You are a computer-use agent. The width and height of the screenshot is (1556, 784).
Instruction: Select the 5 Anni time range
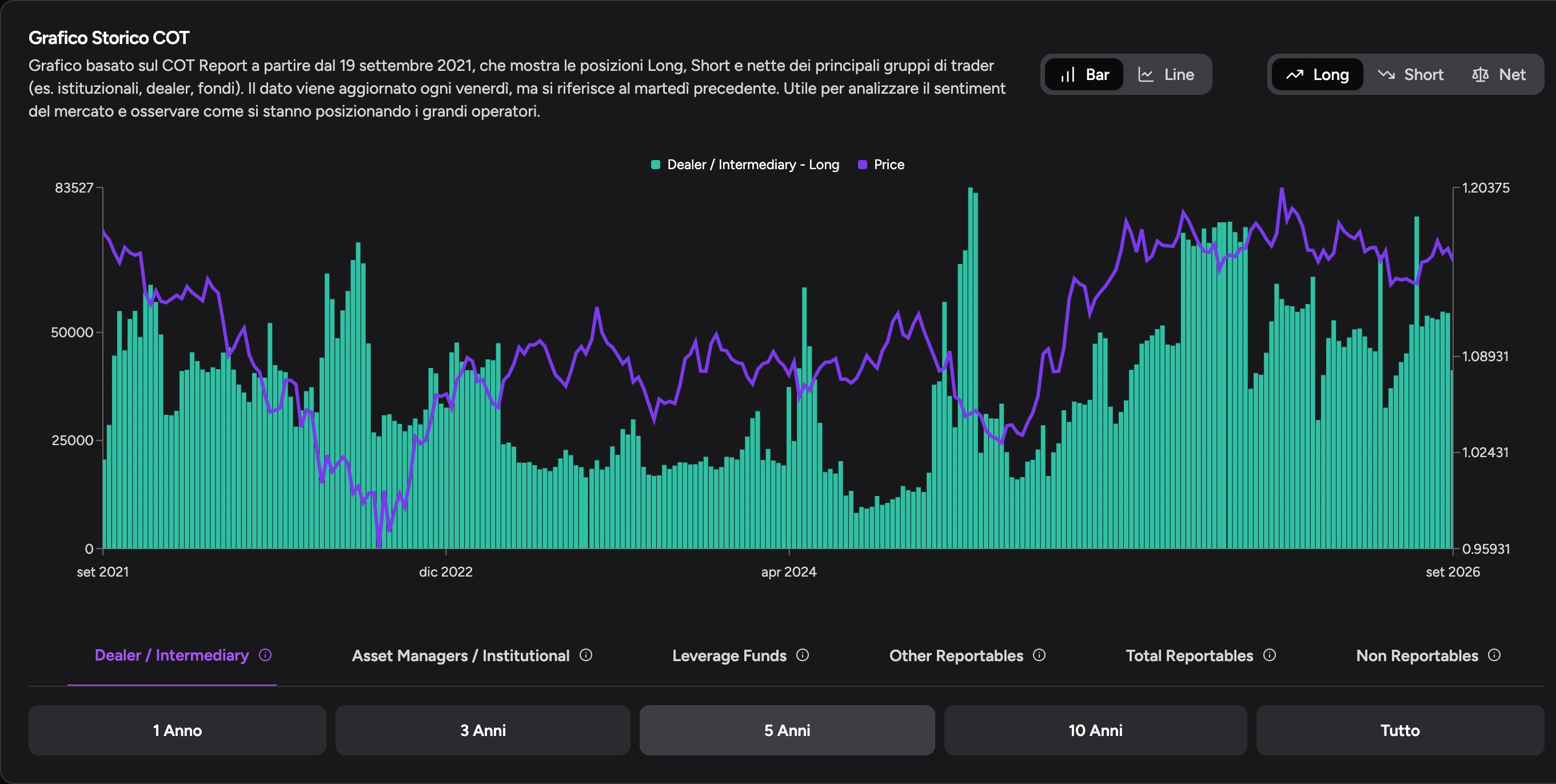tap(787, 730)
